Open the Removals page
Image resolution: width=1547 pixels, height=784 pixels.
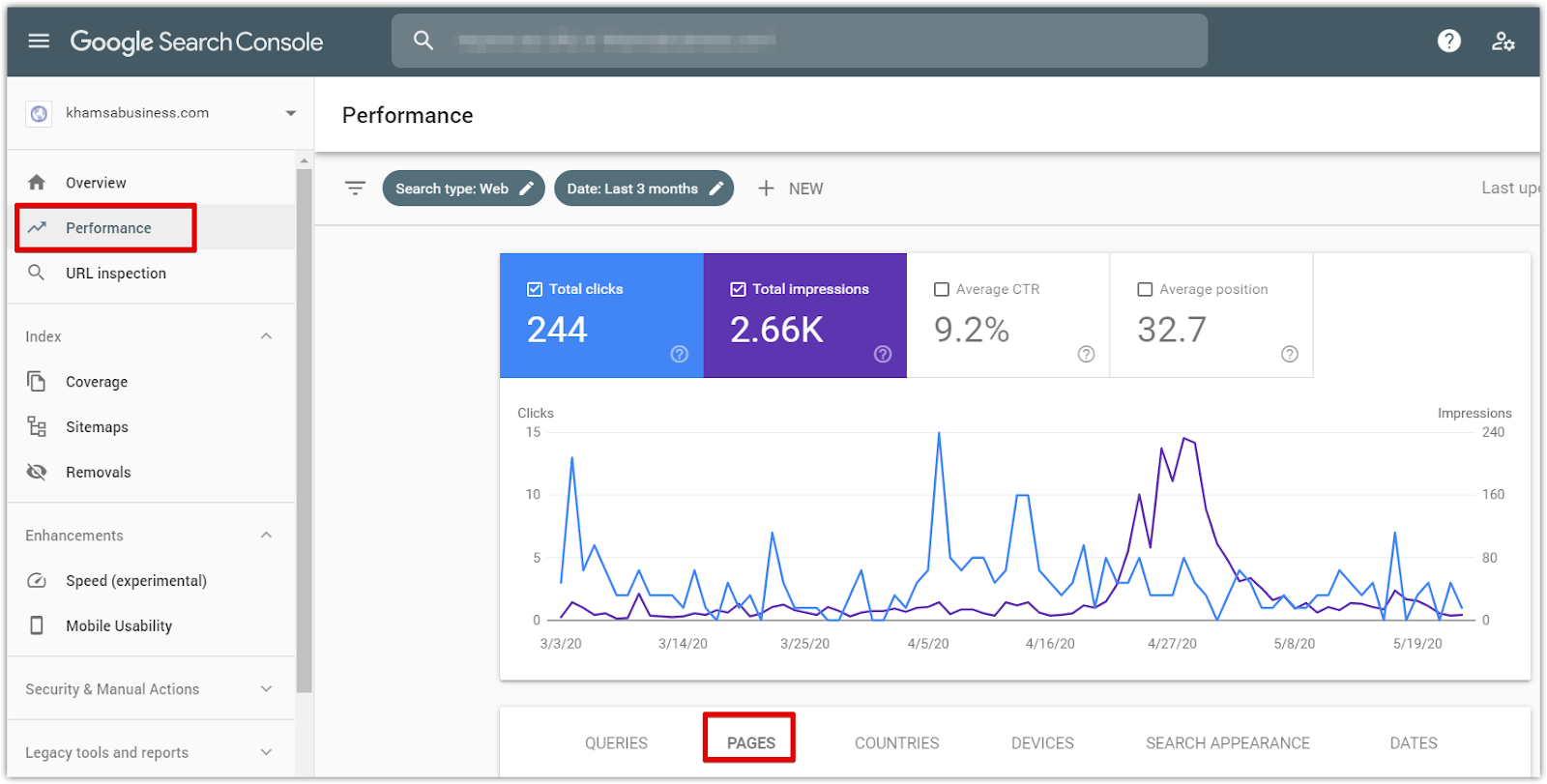(x=99, y=472)
